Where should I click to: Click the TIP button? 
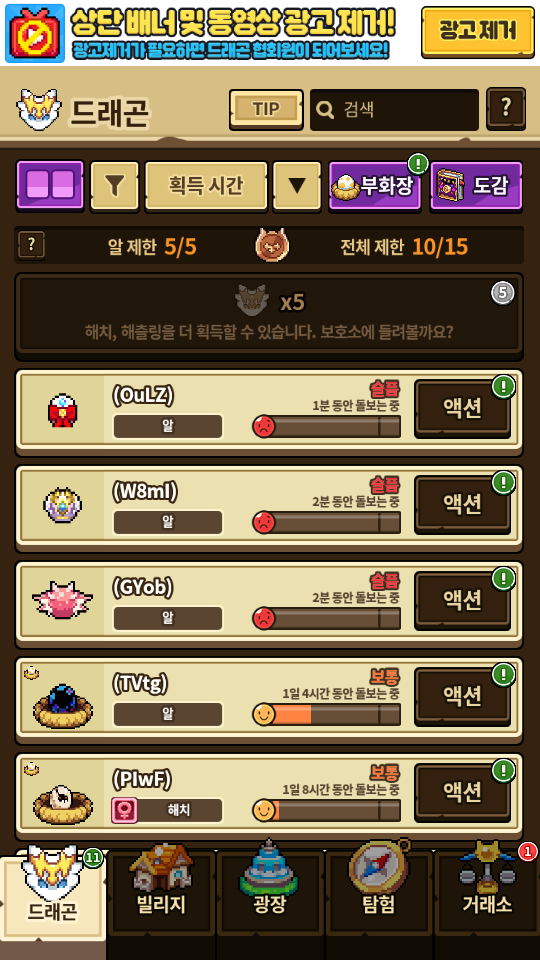tap(266, 110)
